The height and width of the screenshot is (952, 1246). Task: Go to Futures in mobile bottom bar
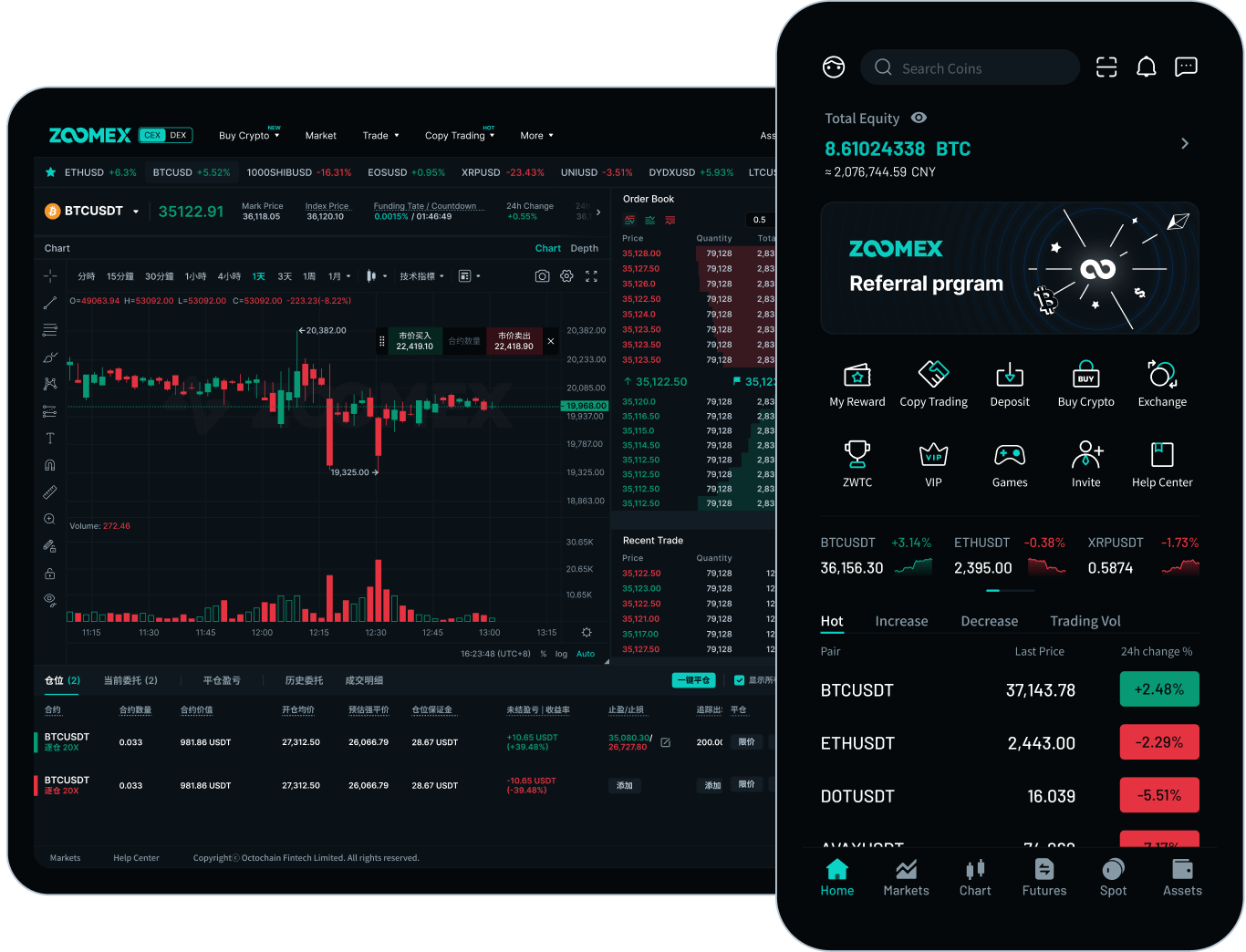click(1044, 878)
